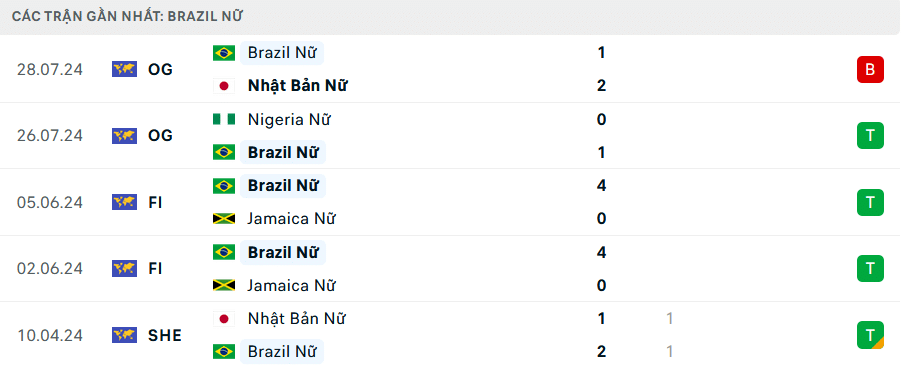The width and height of the screenshot is (903, 377).
Task: Click green T badge for 05.06.24 match
Action: click(870, 203)
